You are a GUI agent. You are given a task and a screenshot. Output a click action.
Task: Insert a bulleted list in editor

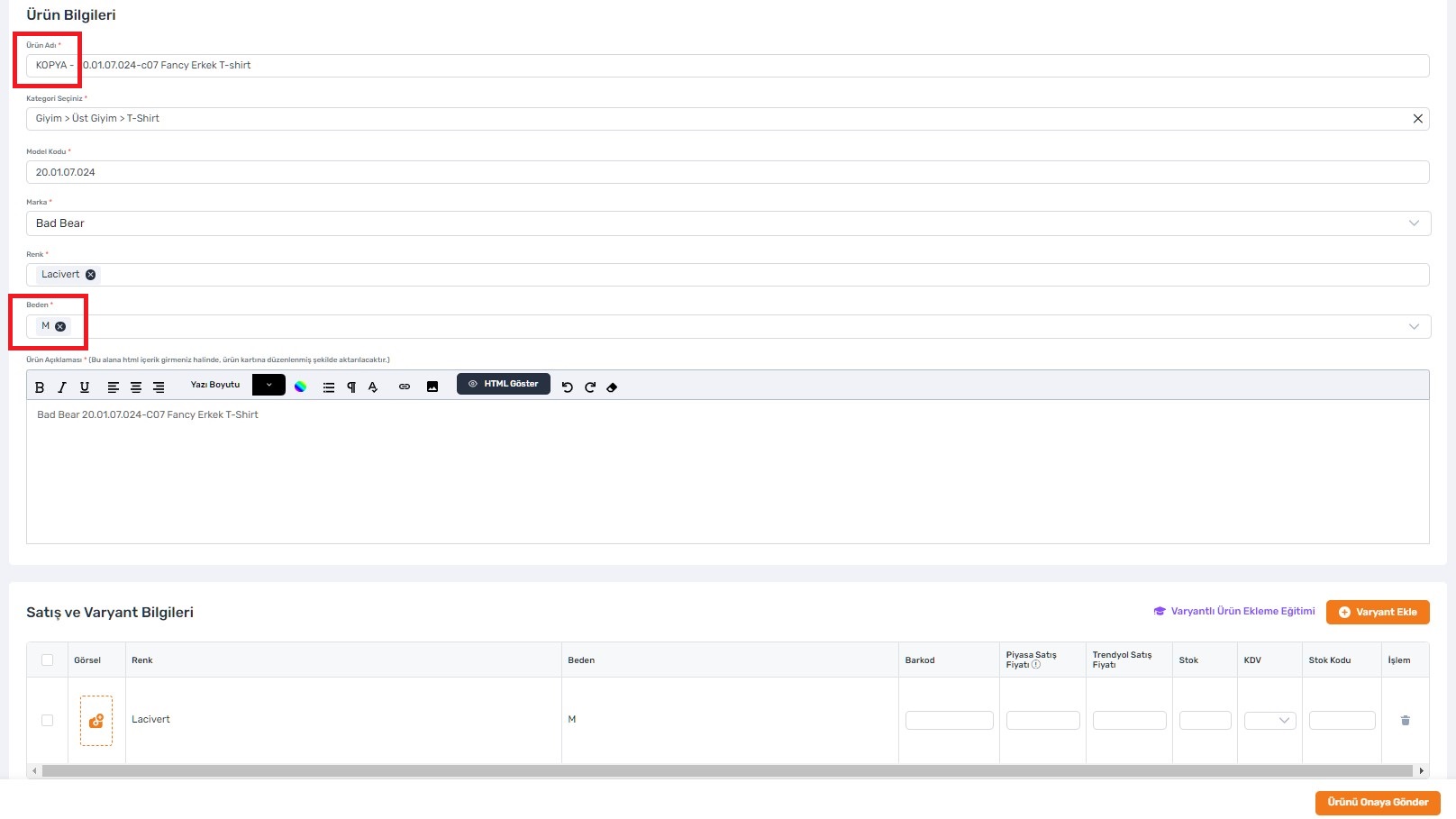[x=329, y=387]
